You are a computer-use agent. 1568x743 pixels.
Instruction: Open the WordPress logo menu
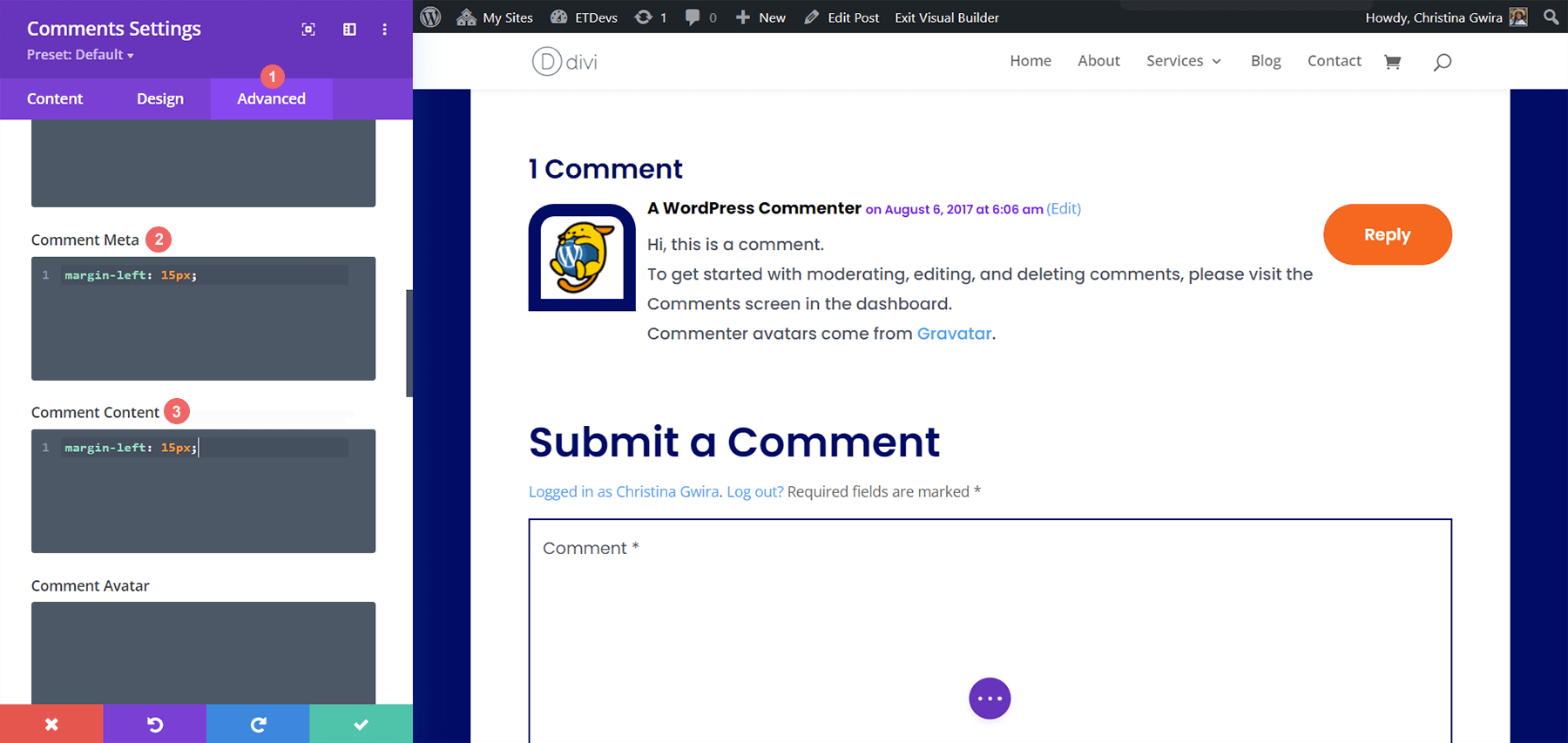tap(430, 17)
